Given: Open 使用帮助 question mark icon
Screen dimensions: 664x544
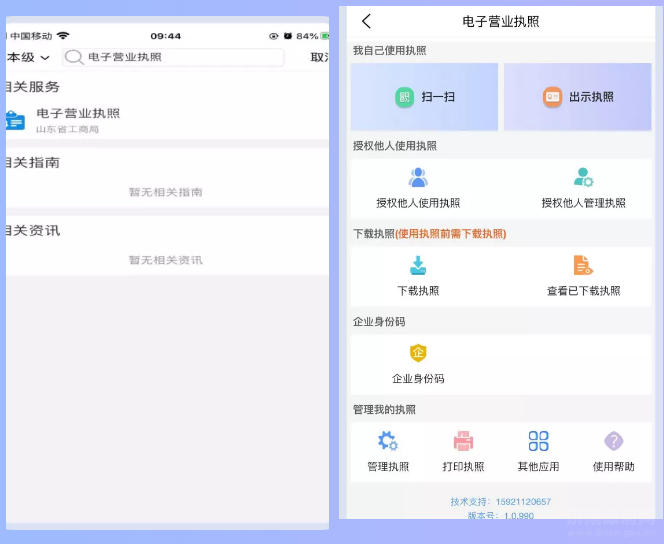Looking at the screenshot, I should point(614,441).
